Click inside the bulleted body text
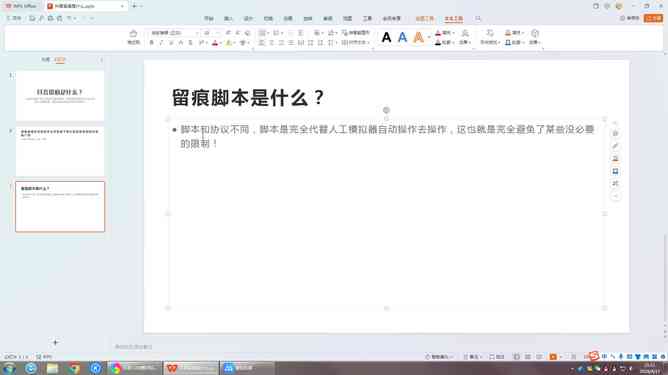 click(x=387, y=136)
